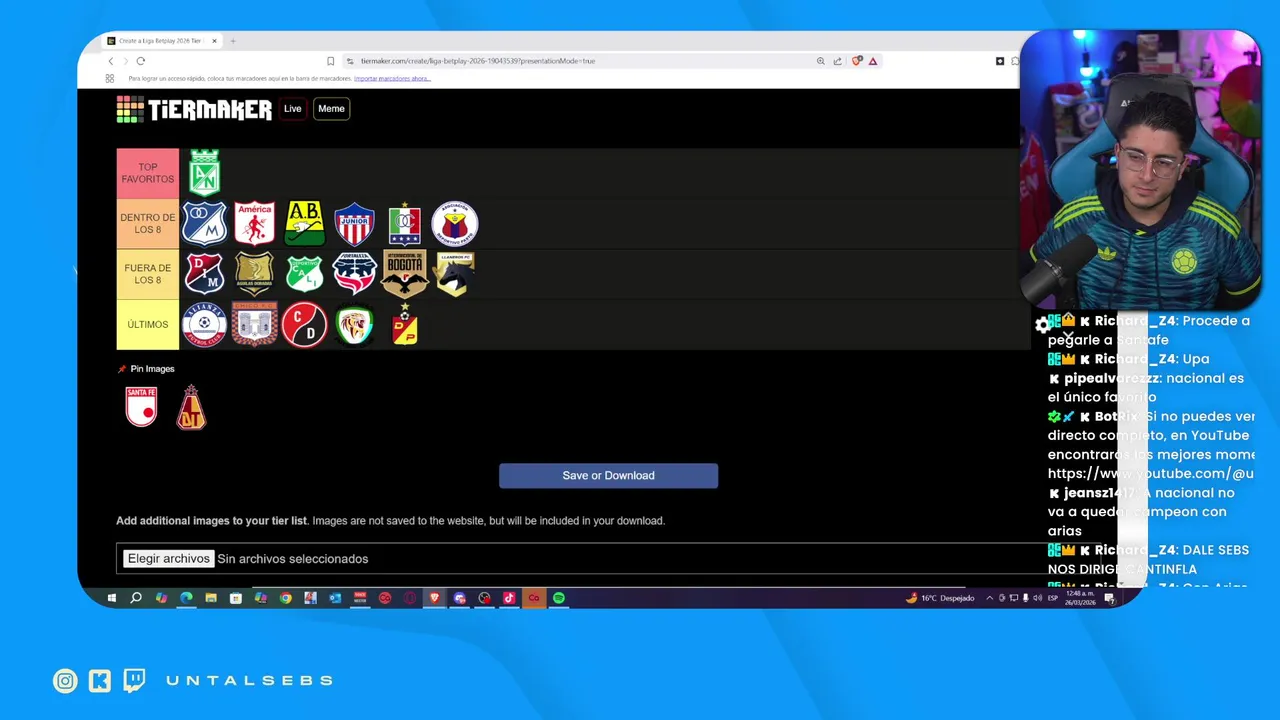The height and width of the screenshot is (720, 1280).
Task: Open a new browser tab
Action: click(x=233, y=41)
